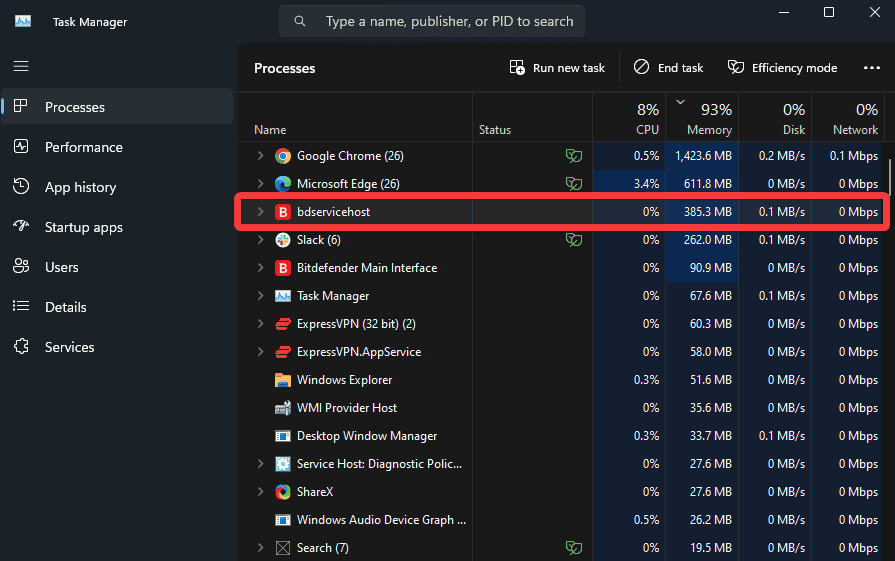
Task: Click the Search process icon
Action: pos(283,548)
